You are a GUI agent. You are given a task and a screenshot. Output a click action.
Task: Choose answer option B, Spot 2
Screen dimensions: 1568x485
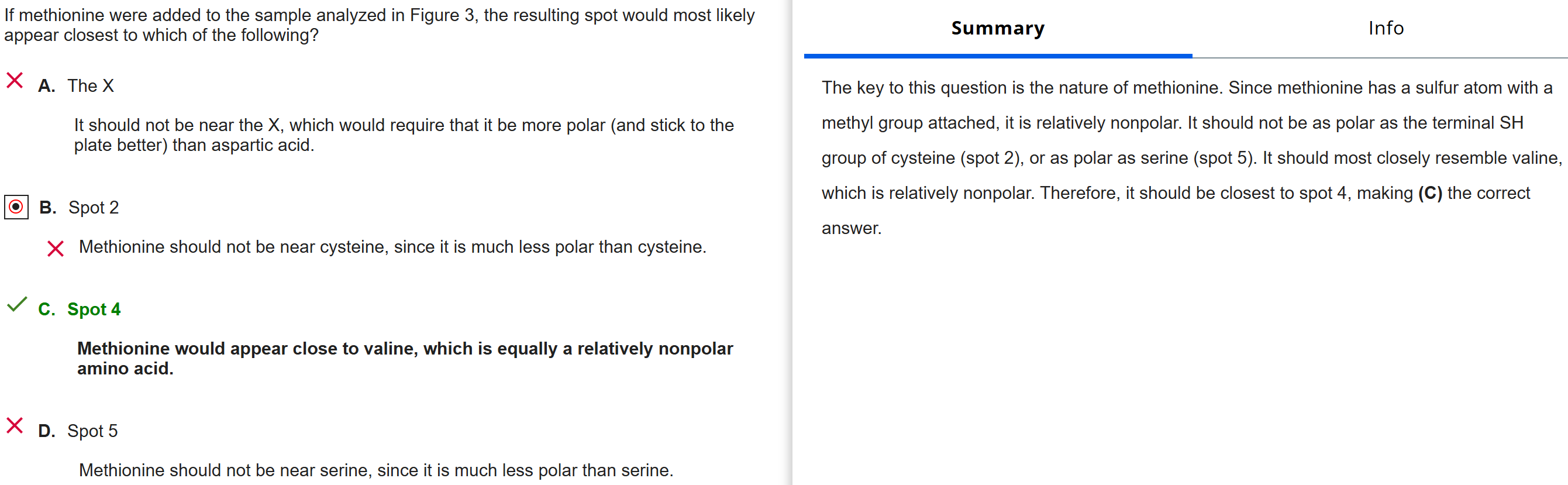[93, 208]
